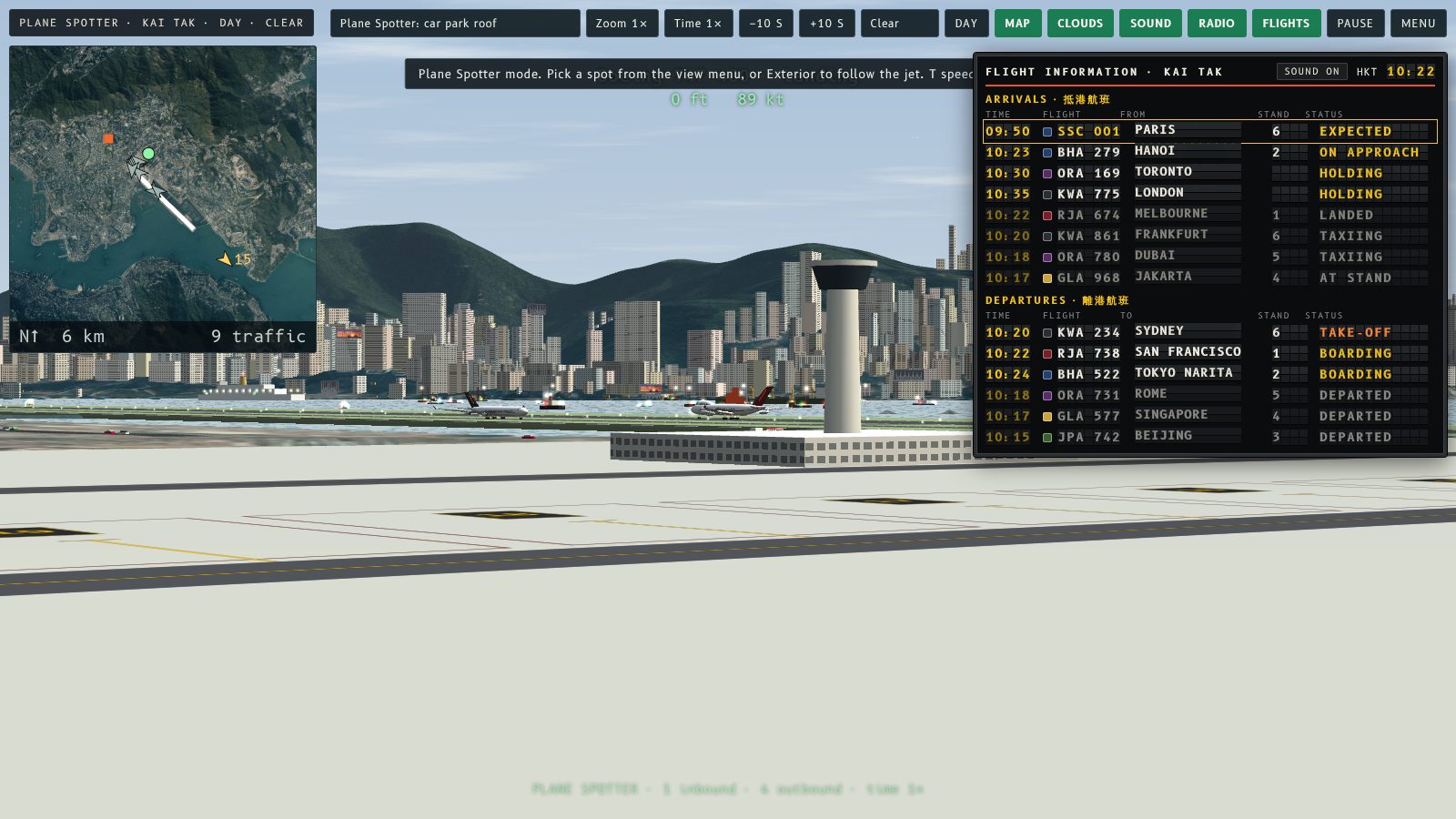
Task: Click the TORONTO arrival entry
Action: (x=1163, y=172)
